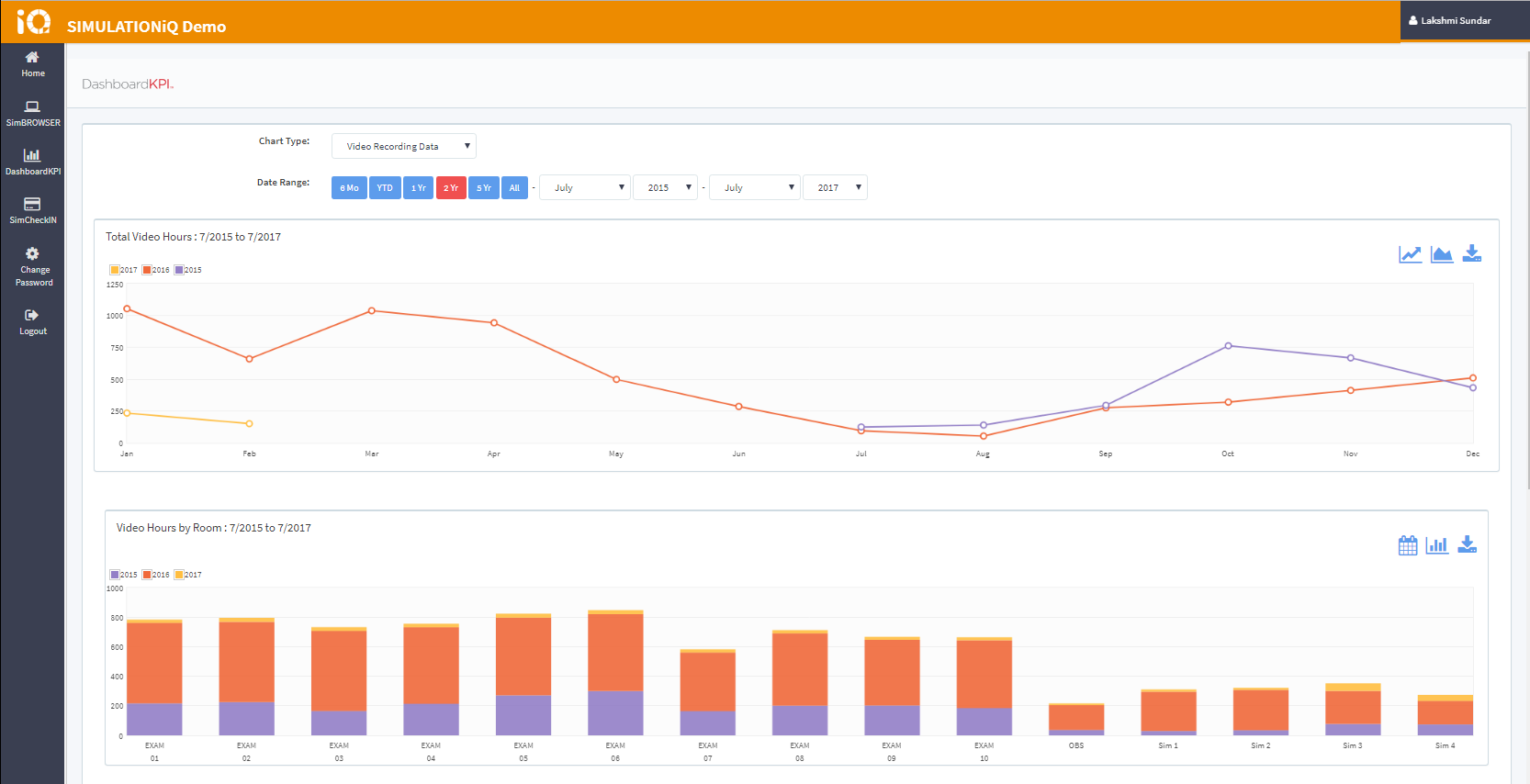This screenshot has width=1530, height=784.
Task: Click 2016 legend swatch in Total Video Hours
Action: [147, 270]
